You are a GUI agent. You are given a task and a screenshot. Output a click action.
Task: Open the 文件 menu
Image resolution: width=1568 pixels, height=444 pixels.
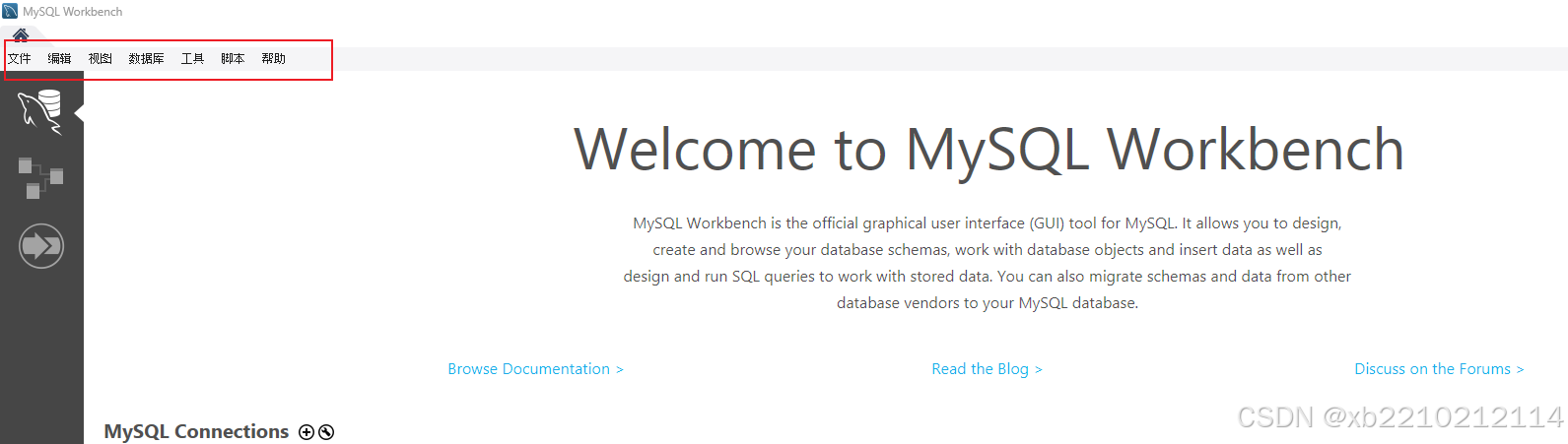[20, 59]
